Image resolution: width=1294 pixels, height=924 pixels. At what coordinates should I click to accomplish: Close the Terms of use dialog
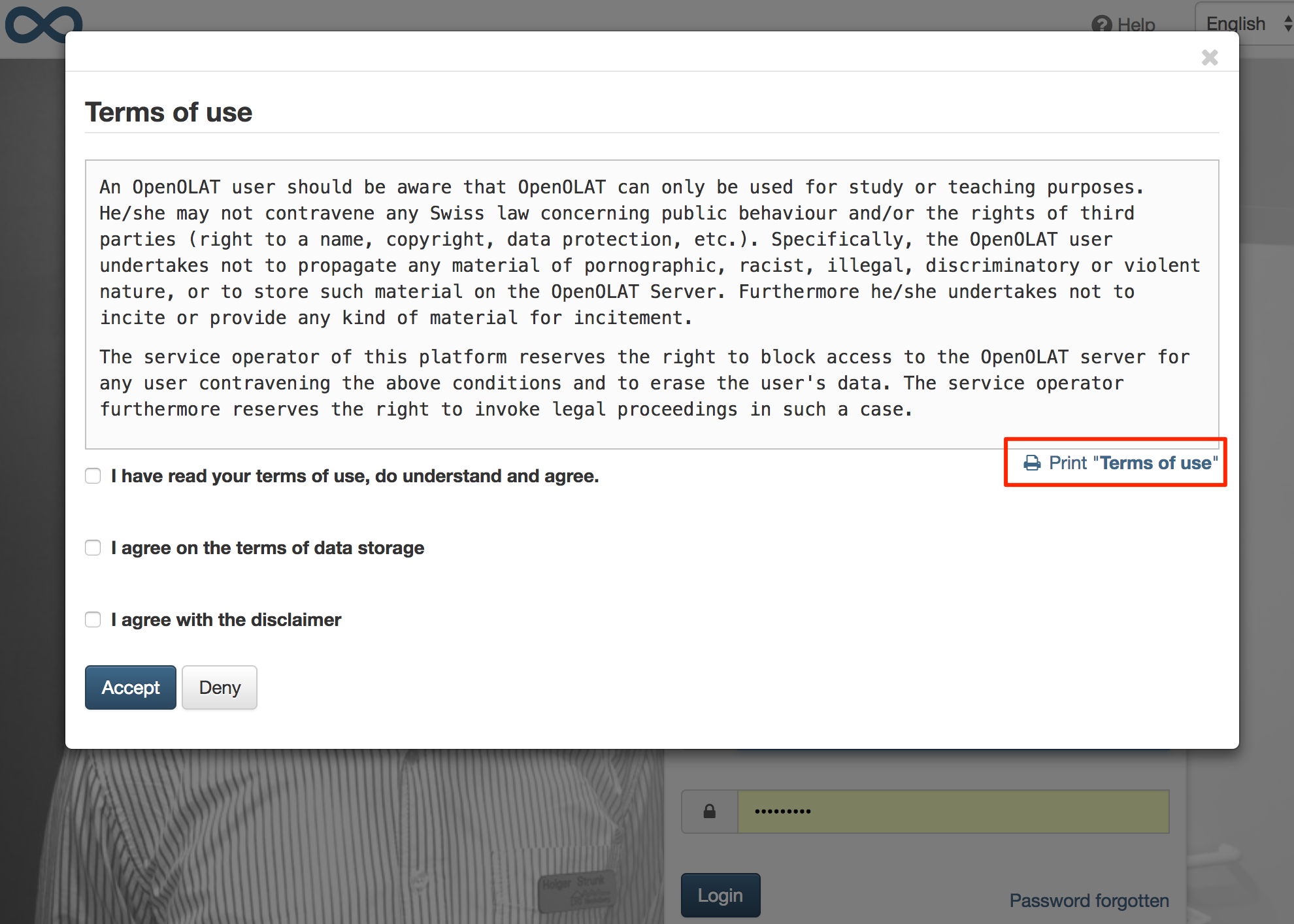pyautogui.click(x=1210, y=58)
